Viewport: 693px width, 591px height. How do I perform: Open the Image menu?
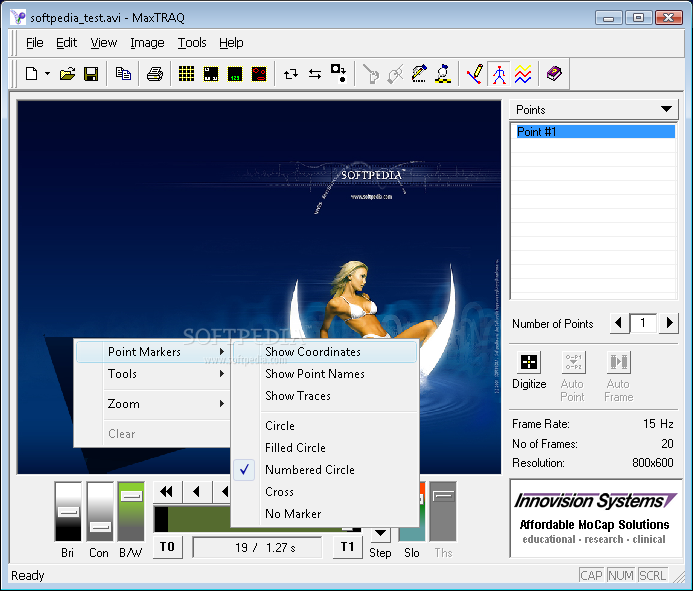147,43
